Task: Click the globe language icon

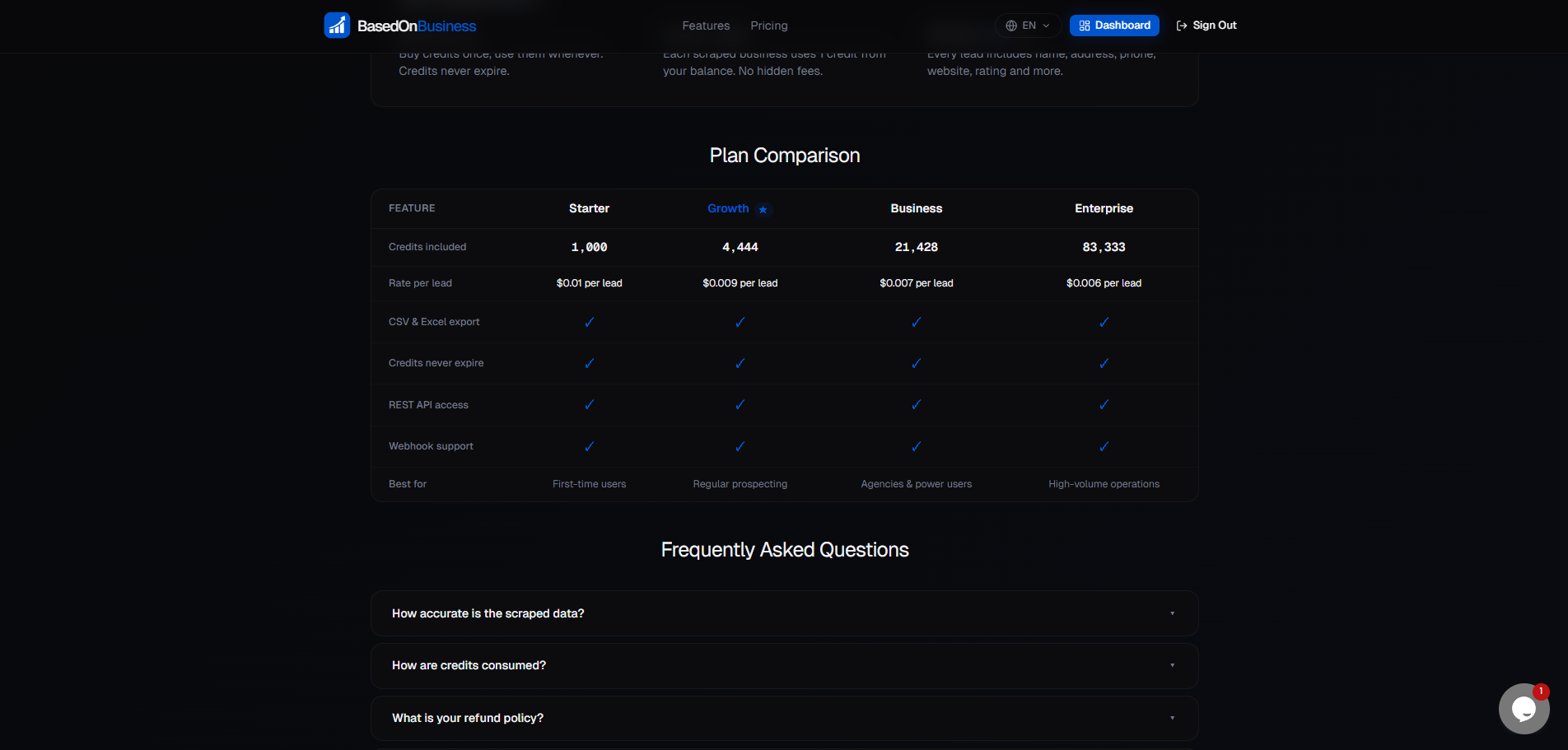Action: pos(1011,26)
